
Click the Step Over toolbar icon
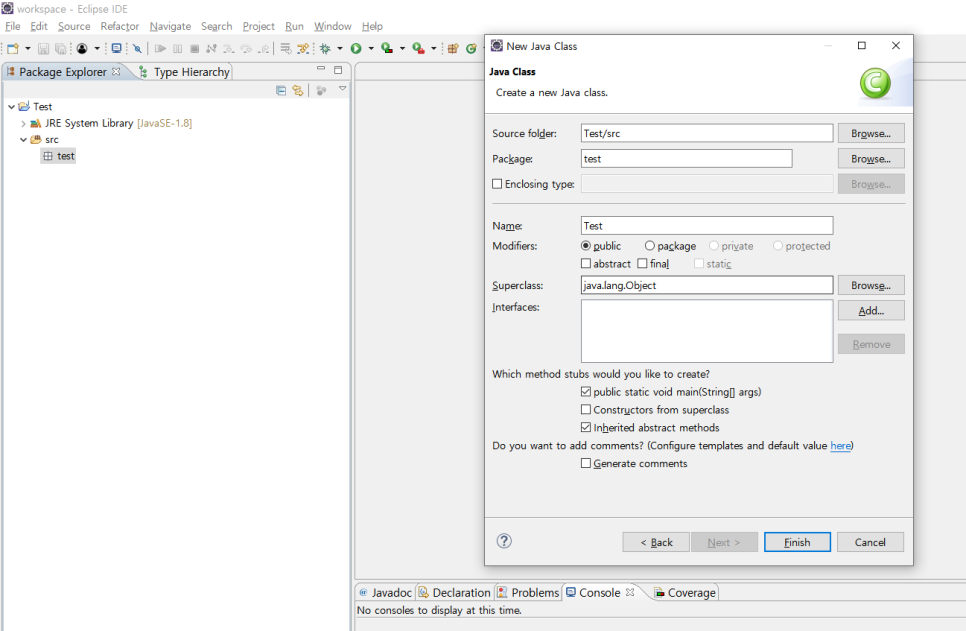[x=246, y=49]
